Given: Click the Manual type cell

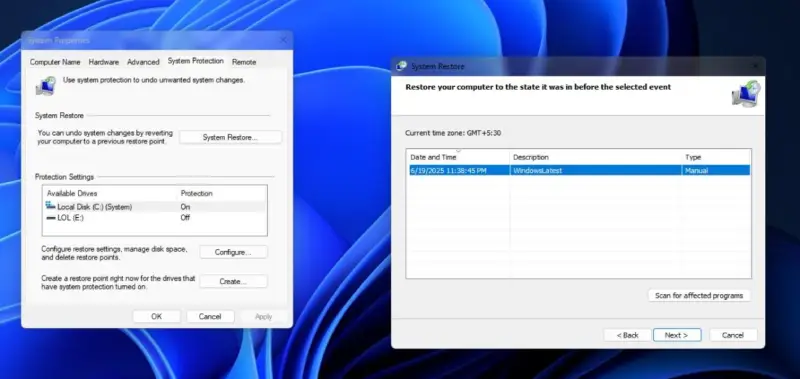Looking at the screenshot, I should click(x=696, y=170).
